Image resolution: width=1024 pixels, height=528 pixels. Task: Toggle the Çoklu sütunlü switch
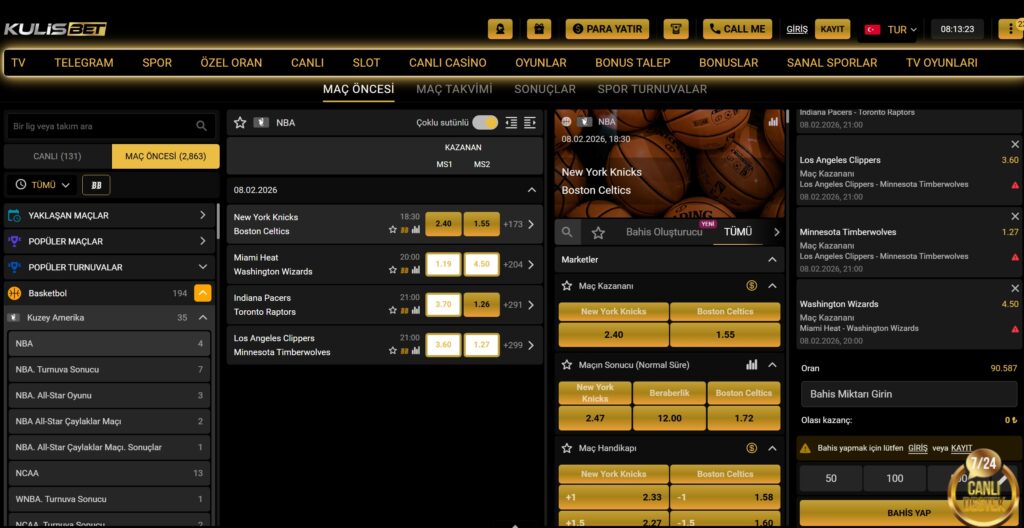click(x=485, y=123)
